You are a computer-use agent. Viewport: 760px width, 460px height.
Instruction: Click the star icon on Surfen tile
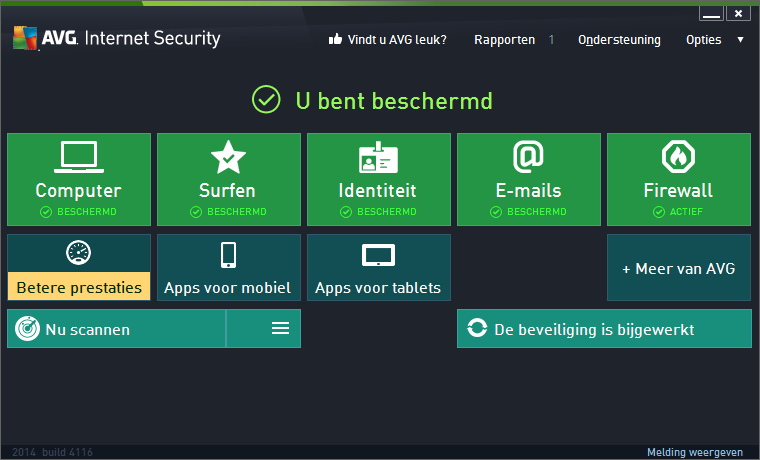click(x=228, y=157)
